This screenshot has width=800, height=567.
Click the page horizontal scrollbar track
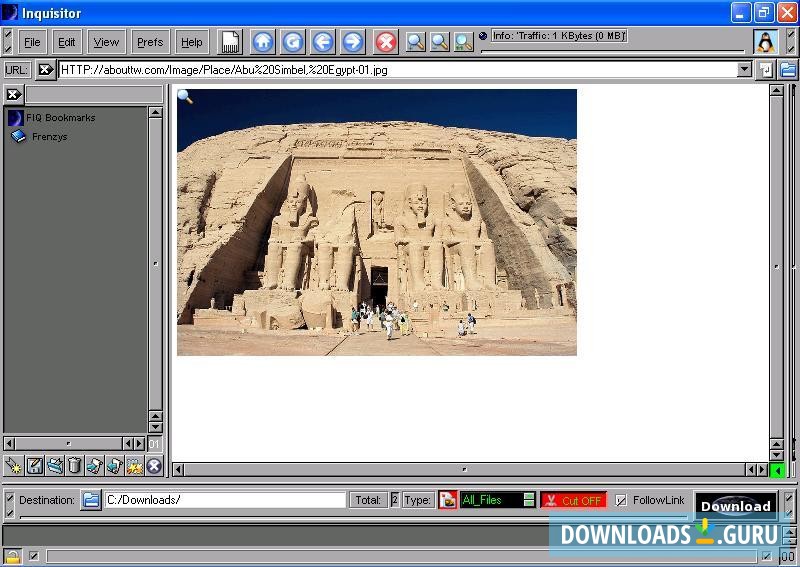pos(464,470)
